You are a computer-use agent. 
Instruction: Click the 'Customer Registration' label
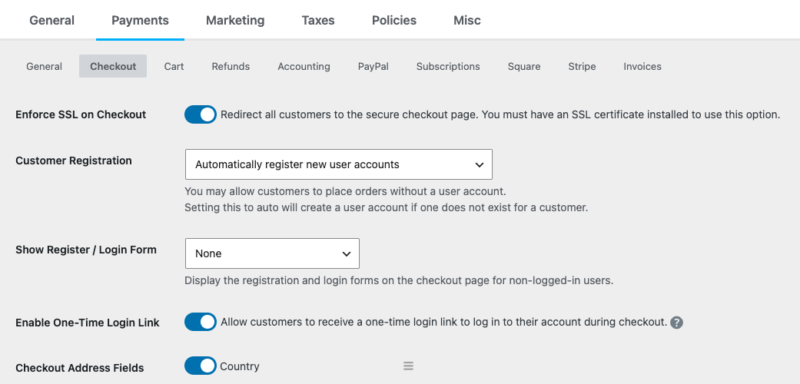coord(73,161)
